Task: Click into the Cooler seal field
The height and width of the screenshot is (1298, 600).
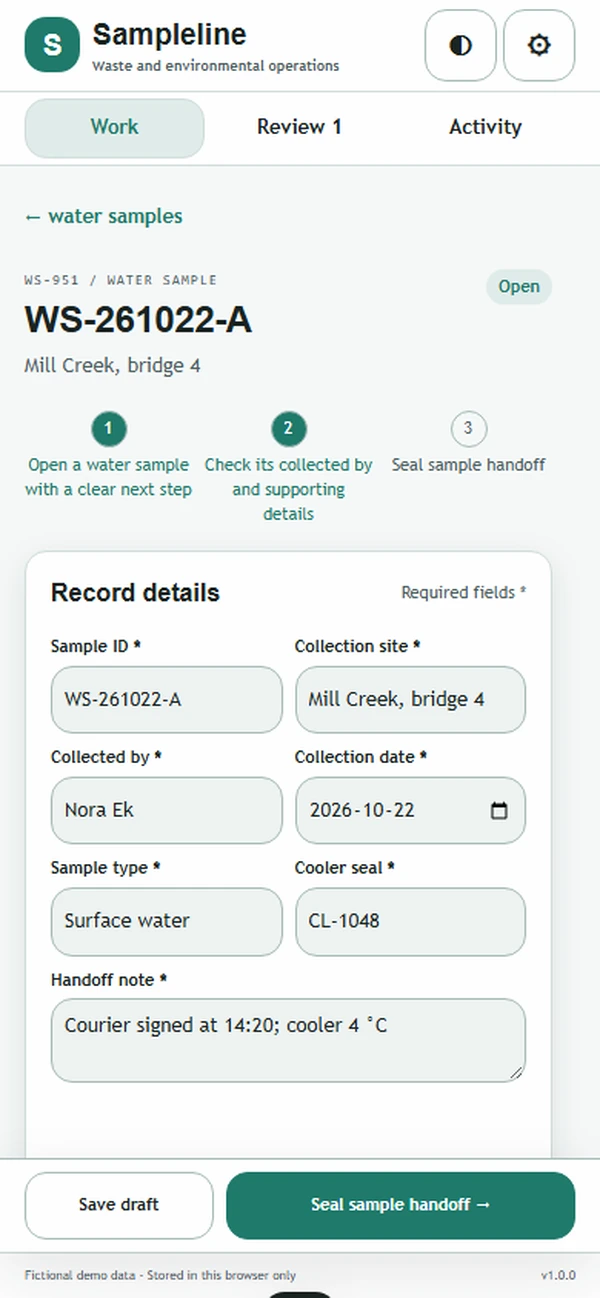Action: (x=410, y=921)
